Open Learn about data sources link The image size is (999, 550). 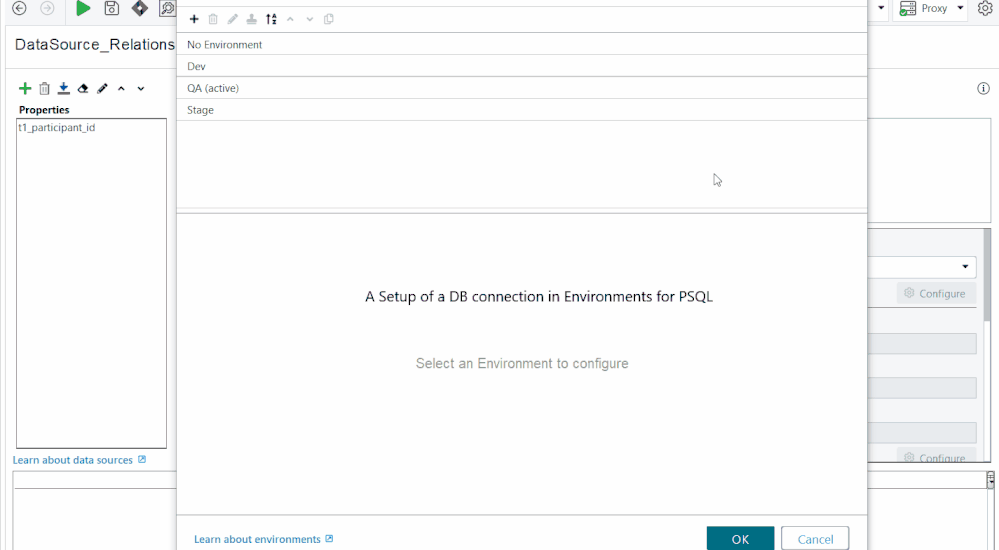[x=79, y=460]
